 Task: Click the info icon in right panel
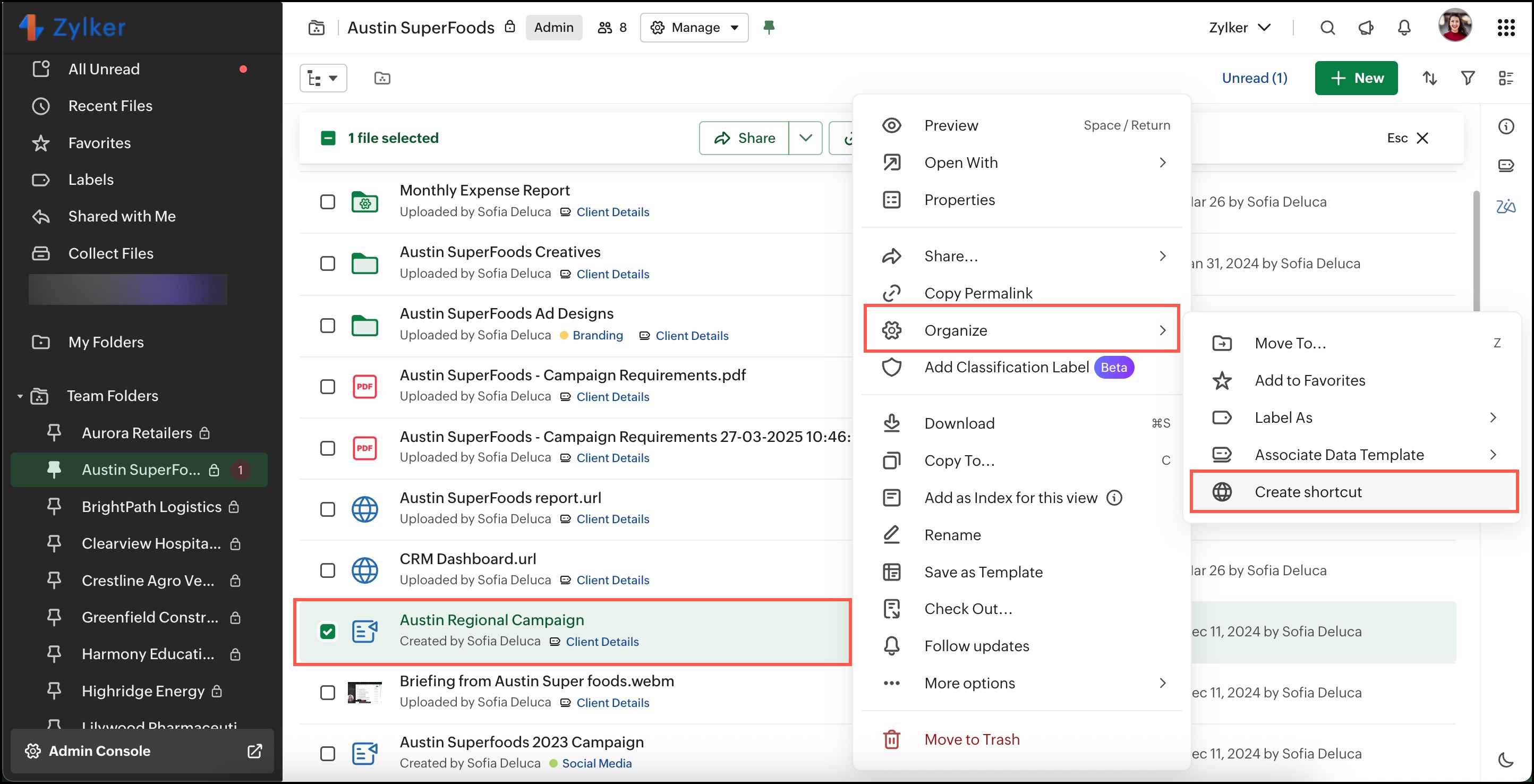[x=1505, y=126]
